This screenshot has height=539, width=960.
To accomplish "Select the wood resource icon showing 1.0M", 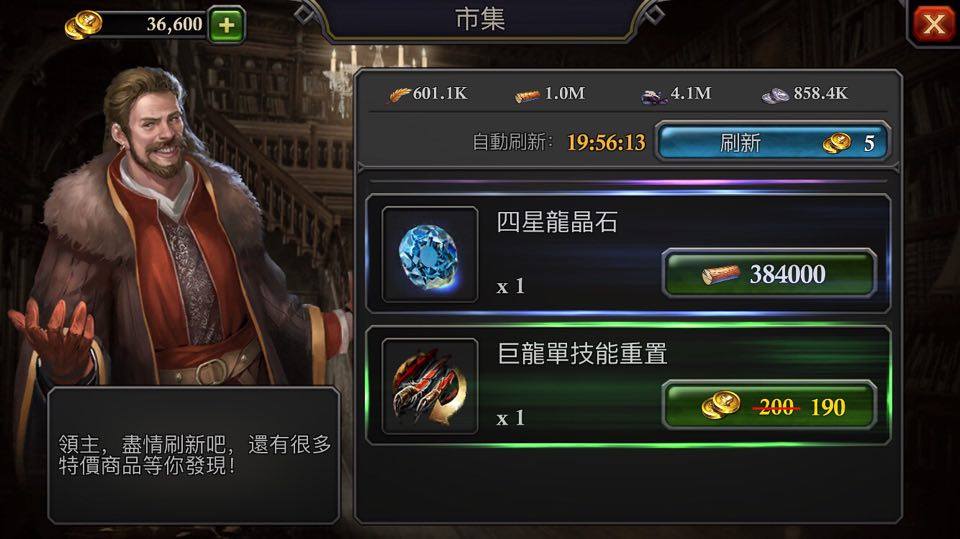I will 527,96.
